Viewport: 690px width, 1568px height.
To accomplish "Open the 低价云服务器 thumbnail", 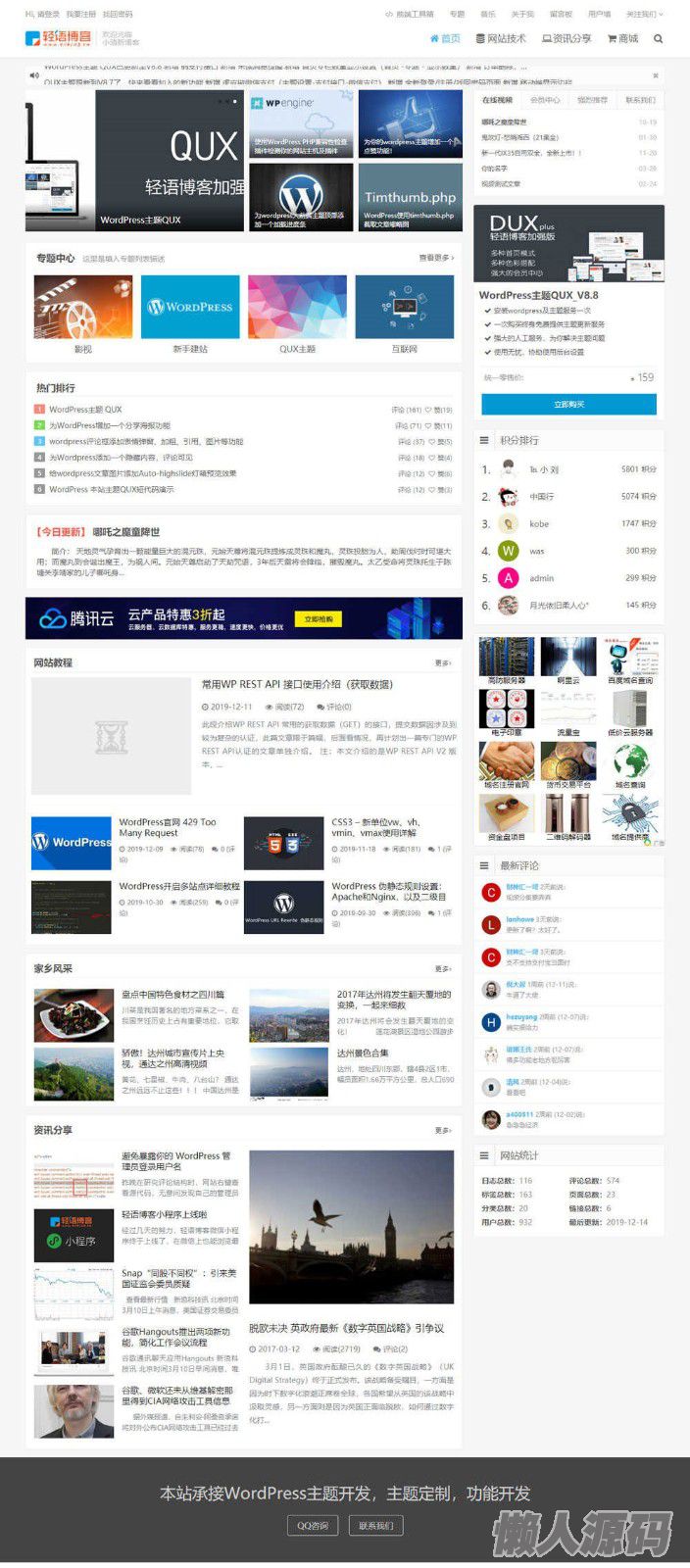I will [630, 709].
